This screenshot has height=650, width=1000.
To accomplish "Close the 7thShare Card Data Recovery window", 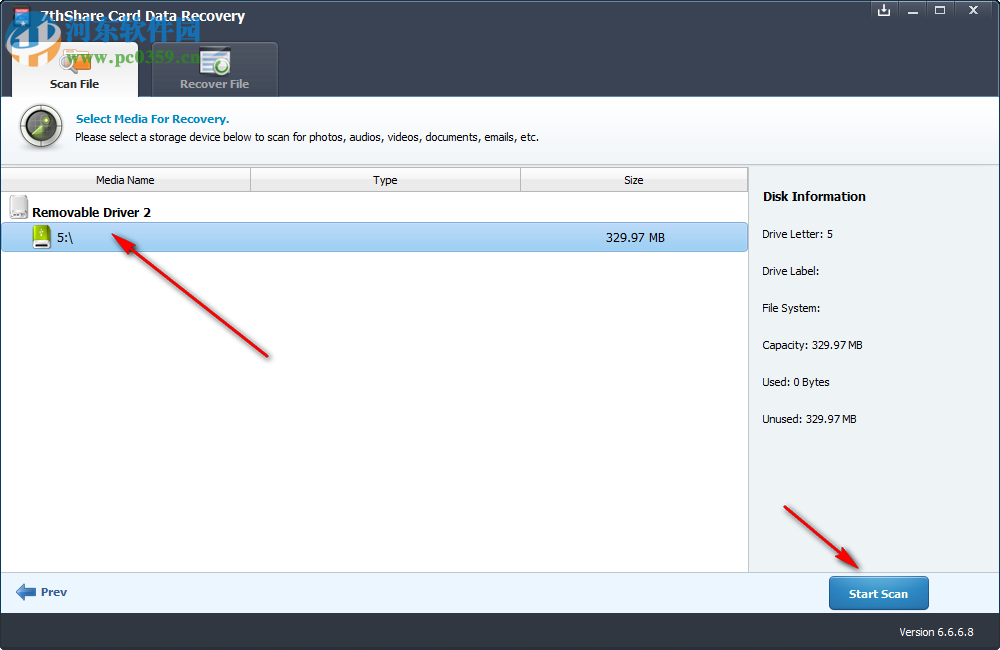I will click(x=973, y=10).
